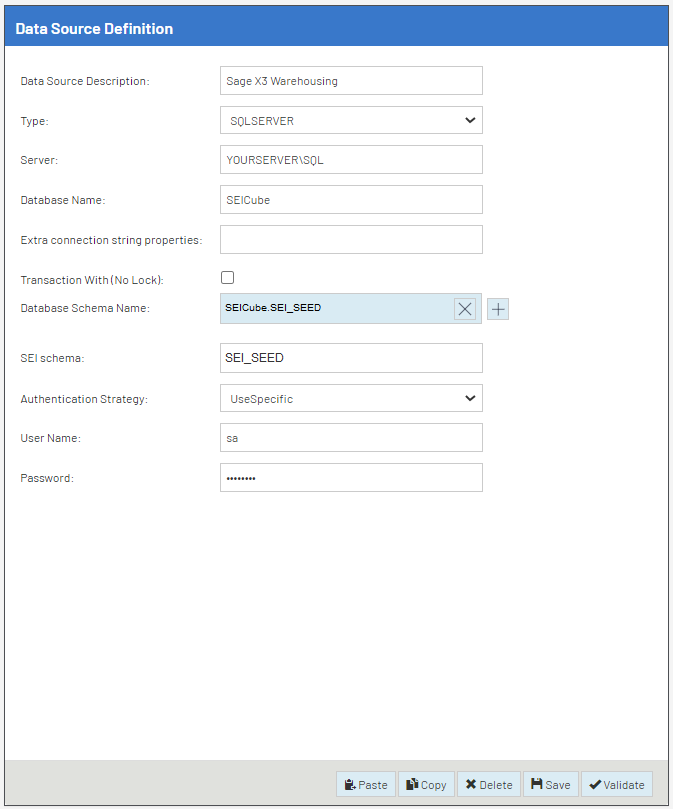Screen dimensions: 673x809
Task: Click the Password field
Action: click(351, 478)
